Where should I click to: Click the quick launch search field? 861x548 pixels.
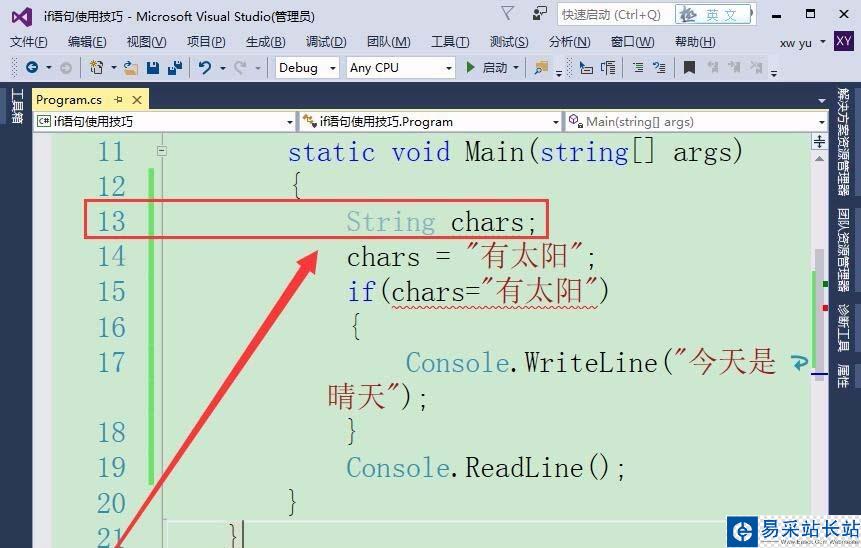click(616, 15)
